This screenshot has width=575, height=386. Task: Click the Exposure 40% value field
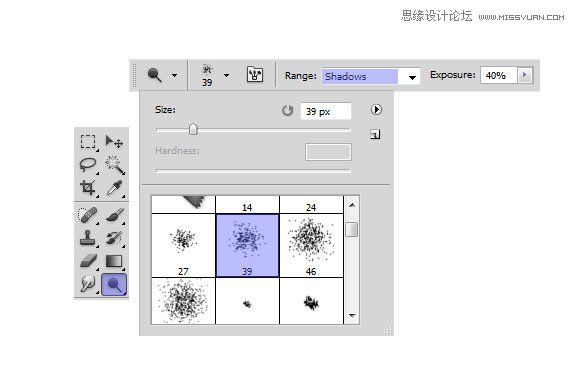tap(499, 75)
